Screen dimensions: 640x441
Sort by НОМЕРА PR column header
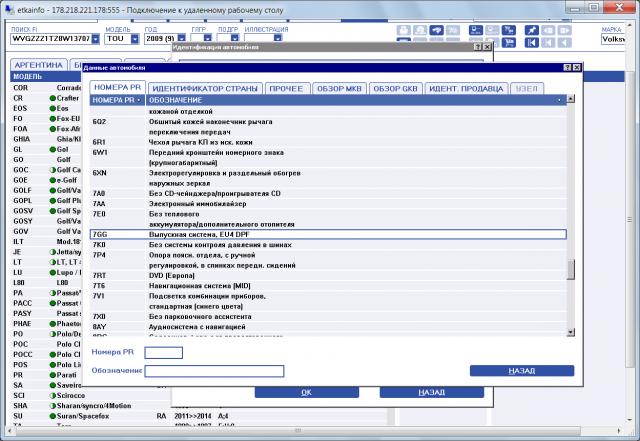click(118, 100)
